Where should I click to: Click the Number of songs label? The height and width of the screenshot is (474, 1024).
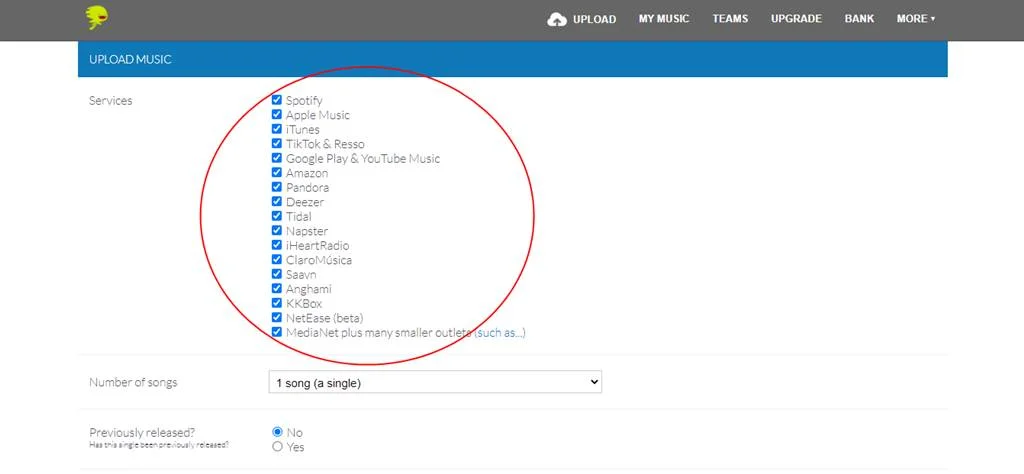coord(133,383)
